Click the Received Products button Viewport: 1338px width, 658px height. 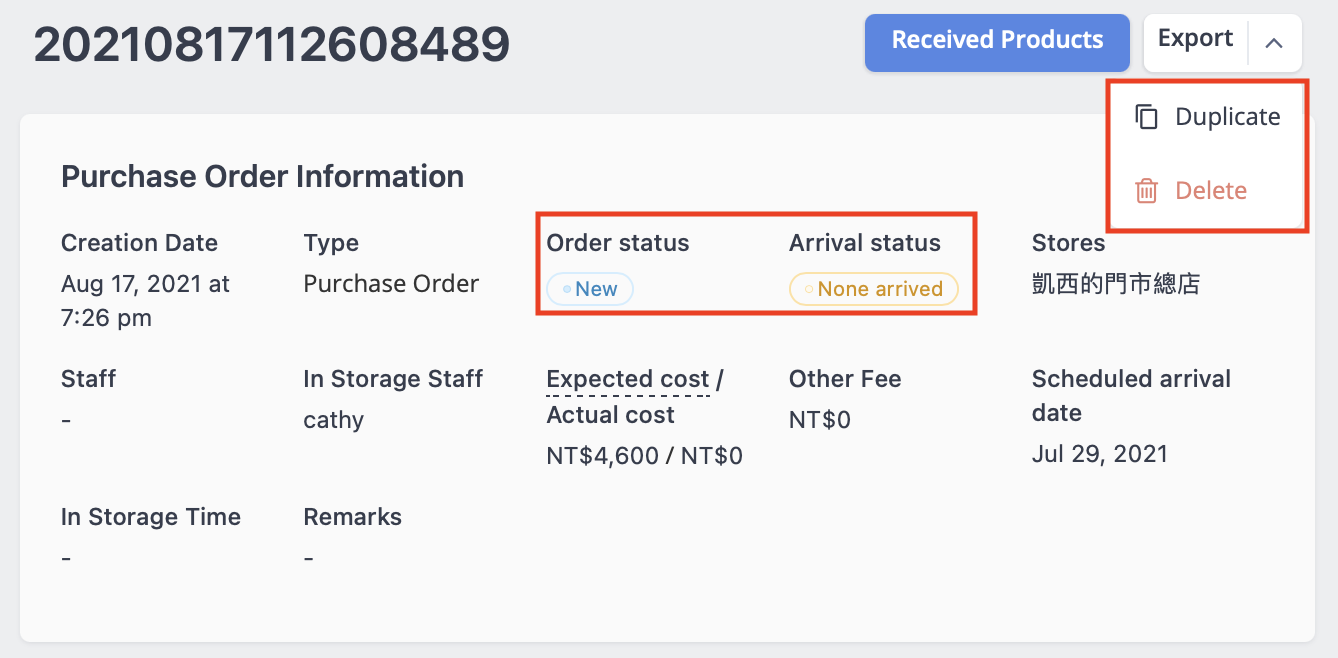(997, 42)
